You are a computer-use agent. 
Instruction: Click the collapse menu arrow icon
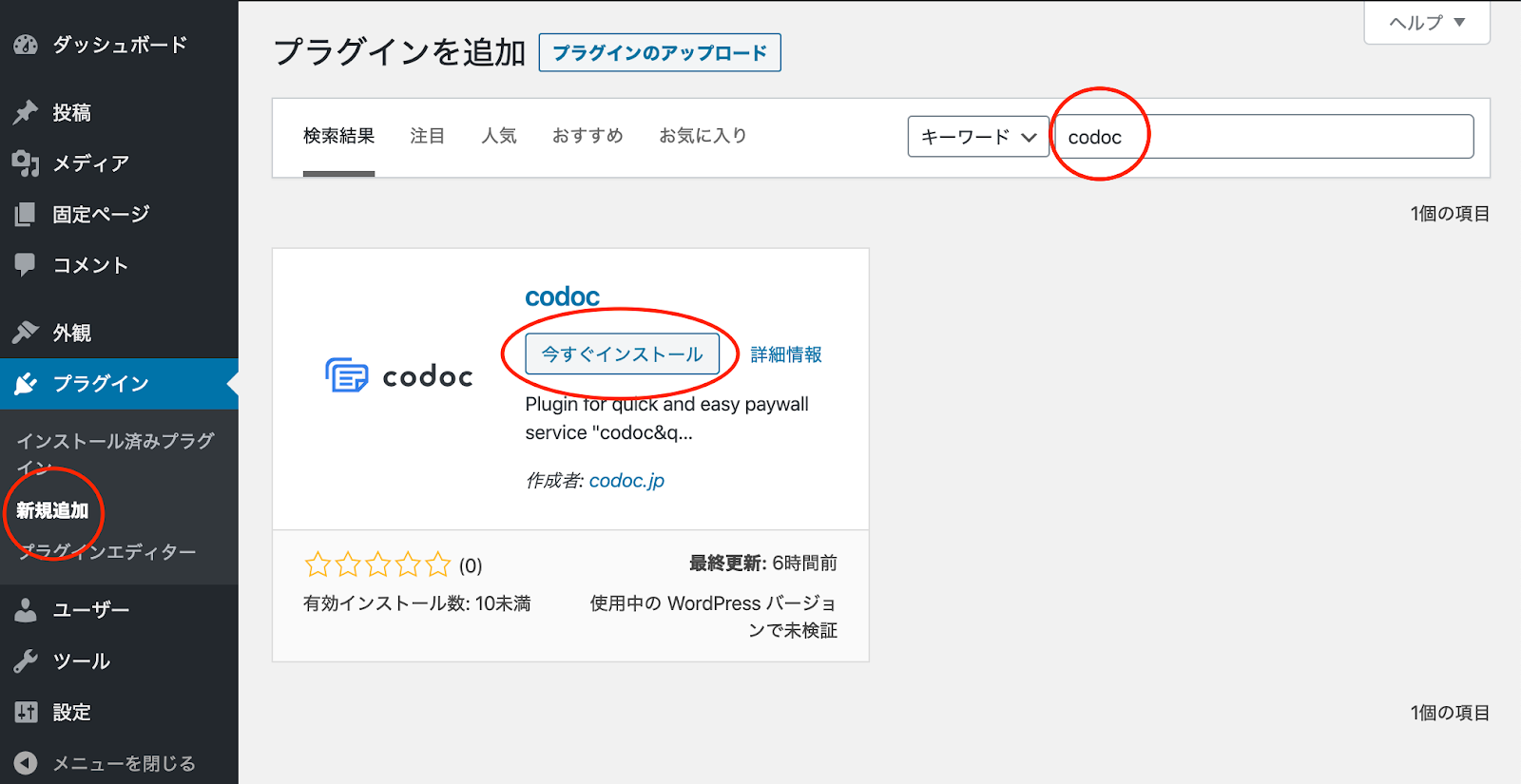point(26,763)
